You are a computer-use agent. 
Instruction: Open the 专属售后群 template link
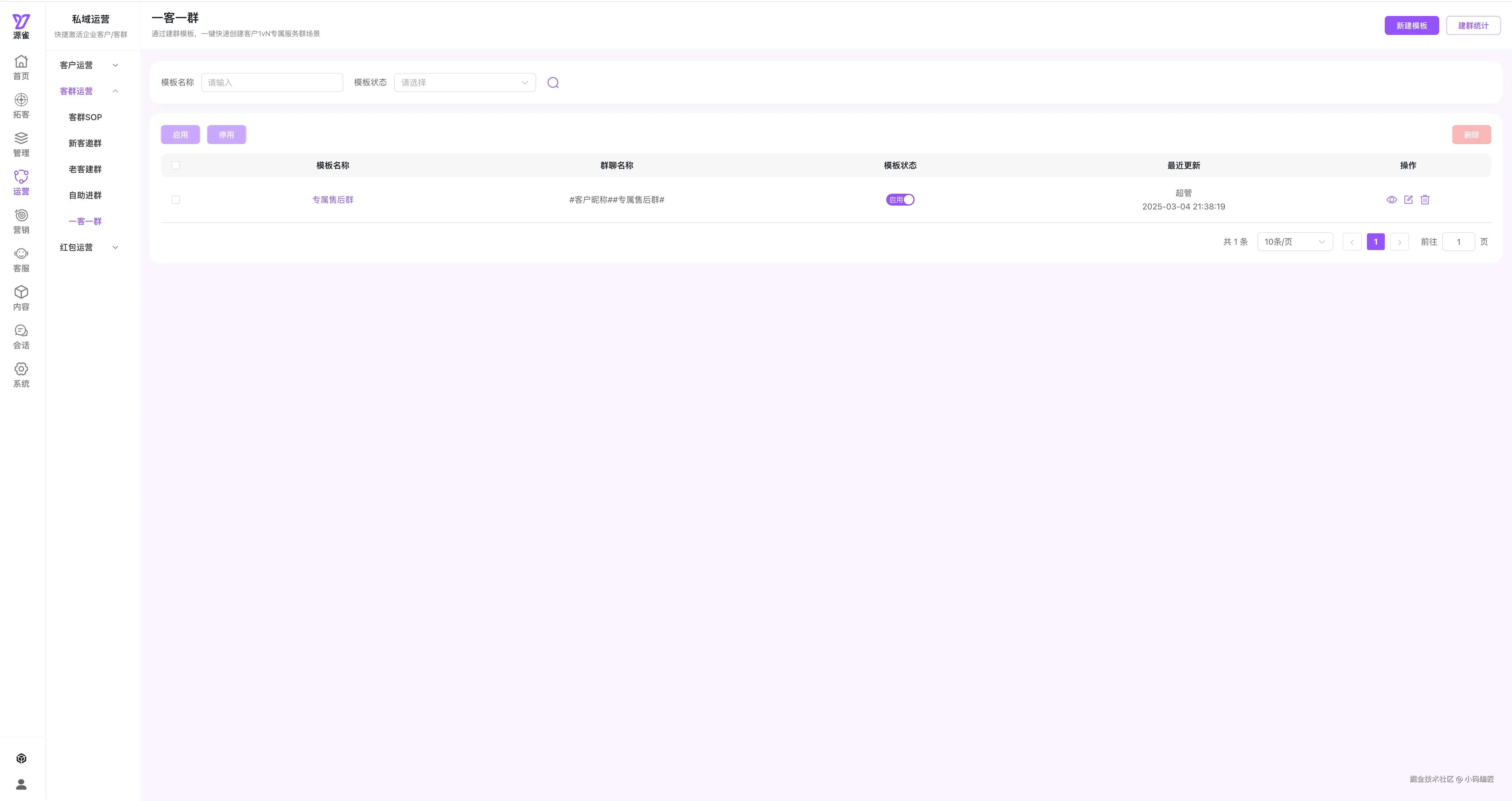[333, 200]
